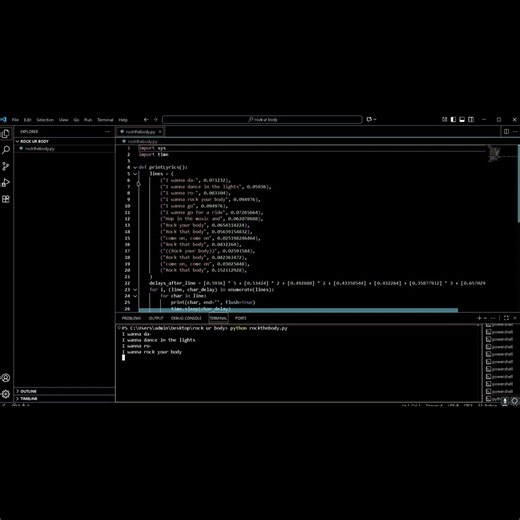Screen dimensions: 520x520
Task: Maximize the terminal panel size
Action: tap(506, 318)
